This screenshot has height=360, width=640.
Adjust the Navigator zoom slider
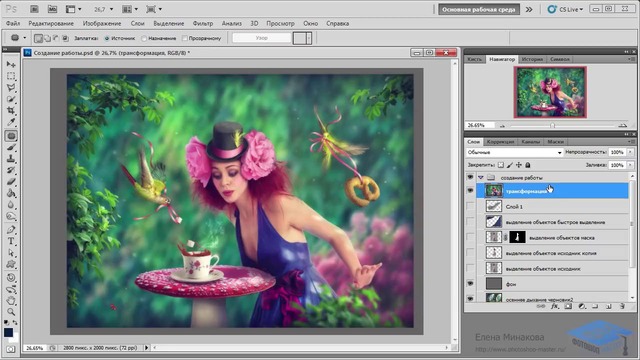(x=552, y=125)
